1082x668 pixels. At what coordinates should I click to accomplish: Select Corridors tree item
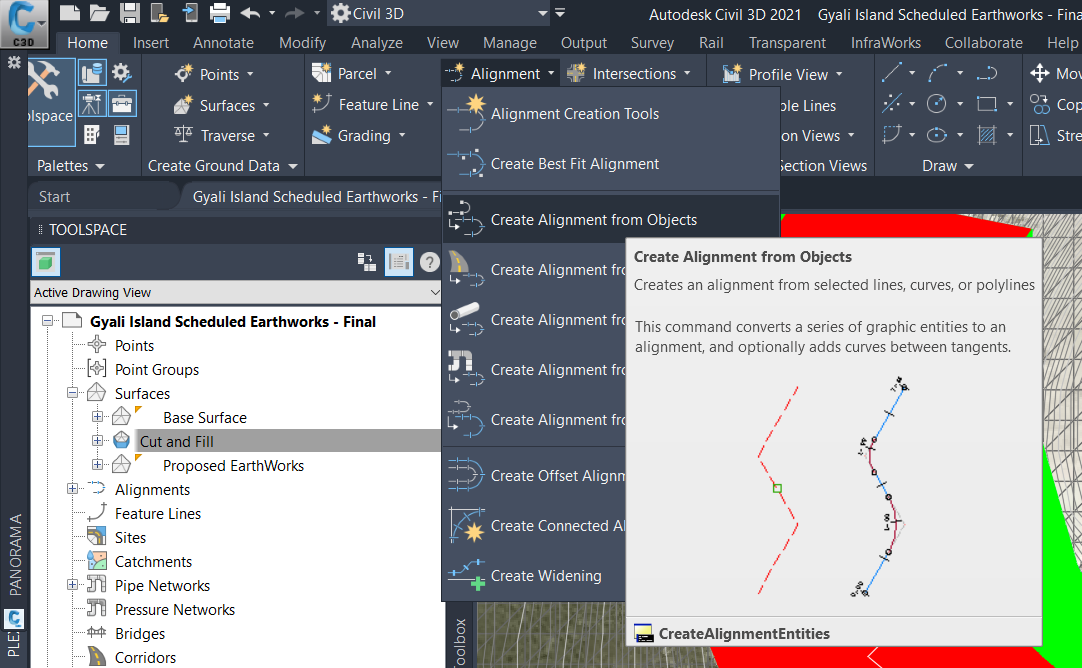click(145, 658)
